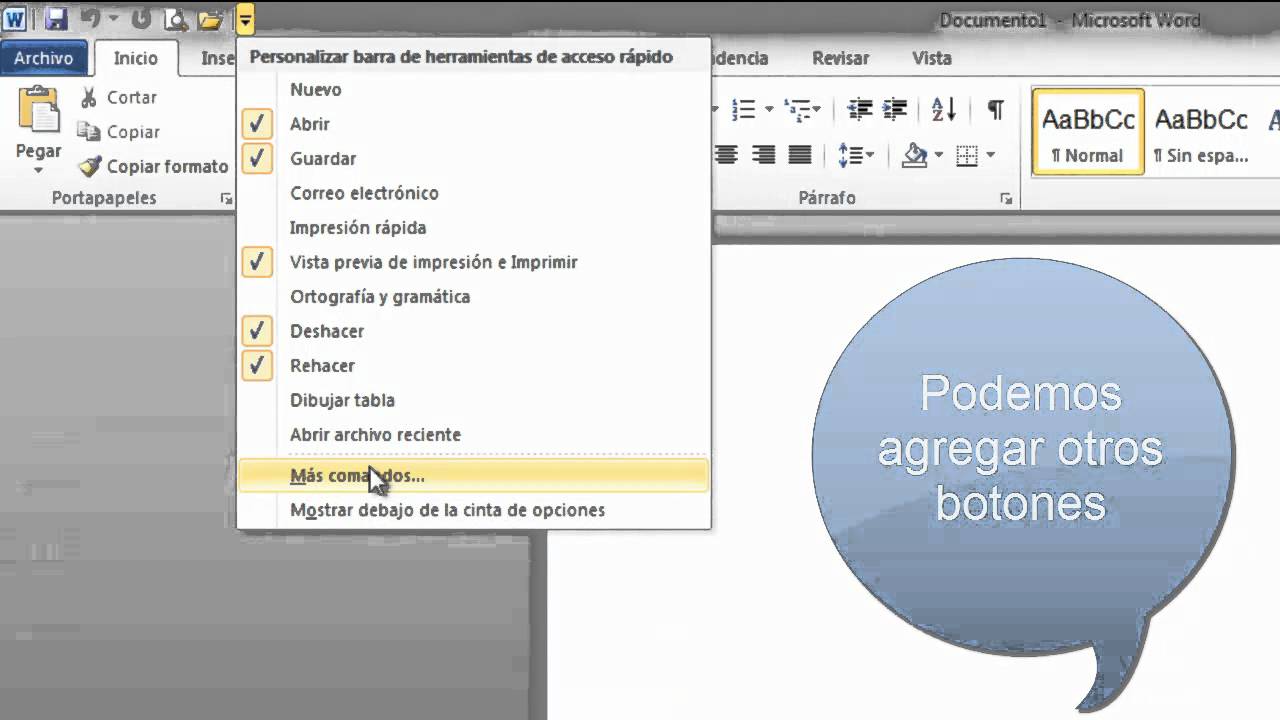This screenshot has height=720, width=1280.
Task: Click the line spacing icon
Action: (849, 155)
